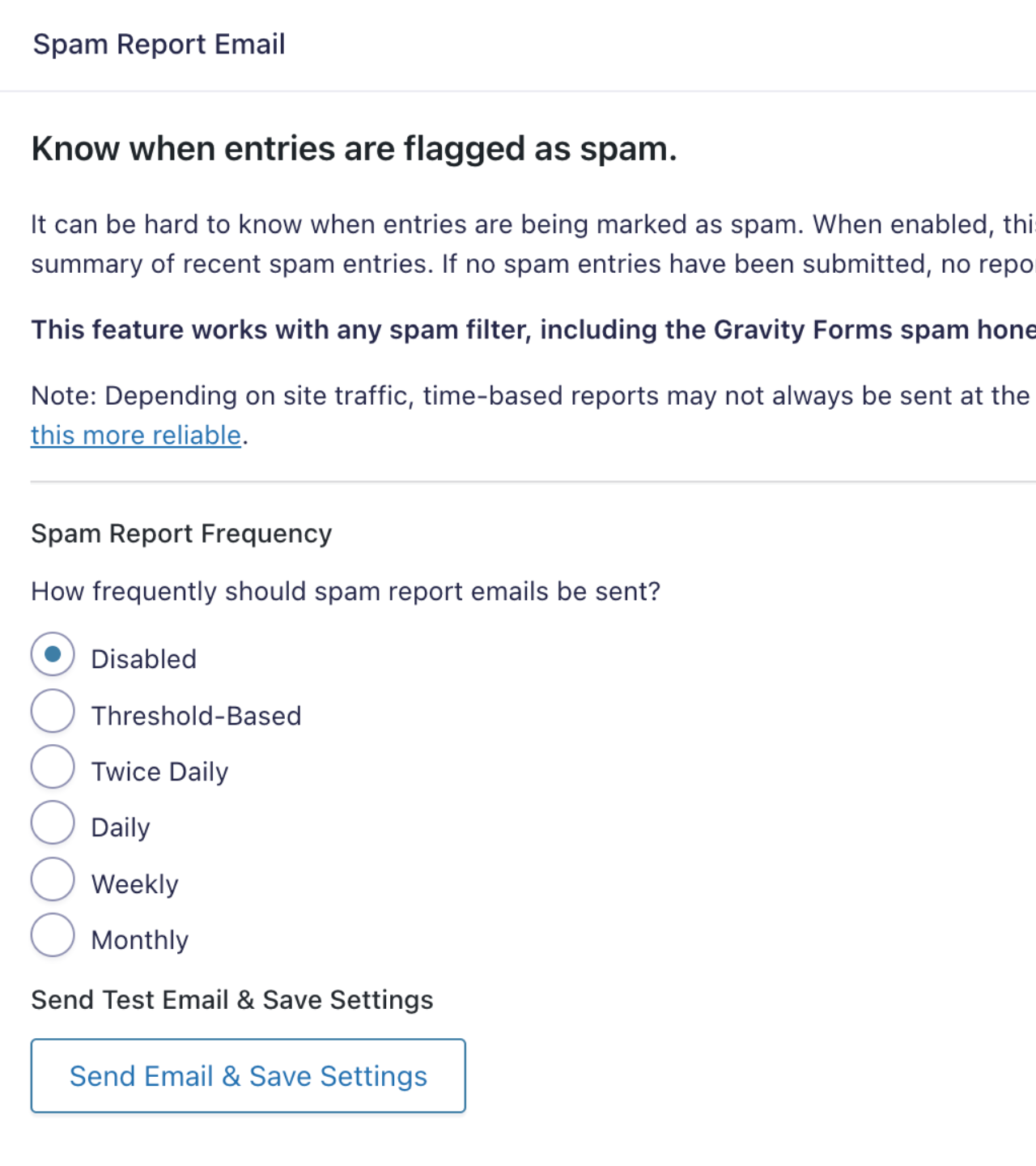The image size is (1036, 1166).
Task: Click the filled Disabled radio indicator
Action: click(x=52, y=653)
